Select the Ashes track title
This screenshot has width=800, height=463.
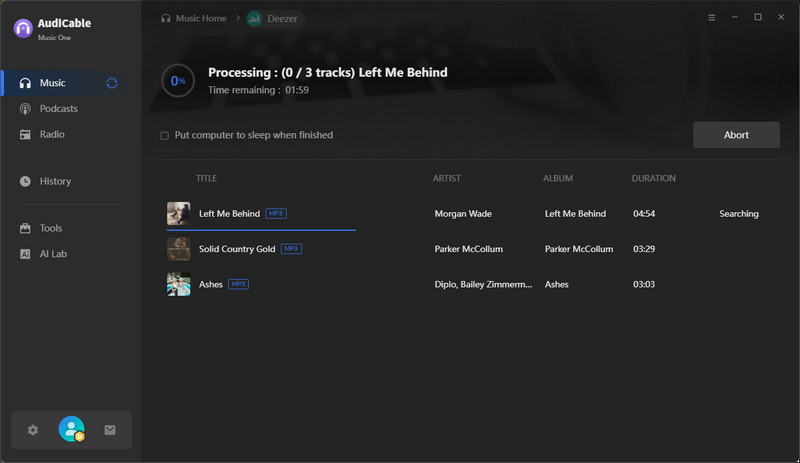pos(211,284)
